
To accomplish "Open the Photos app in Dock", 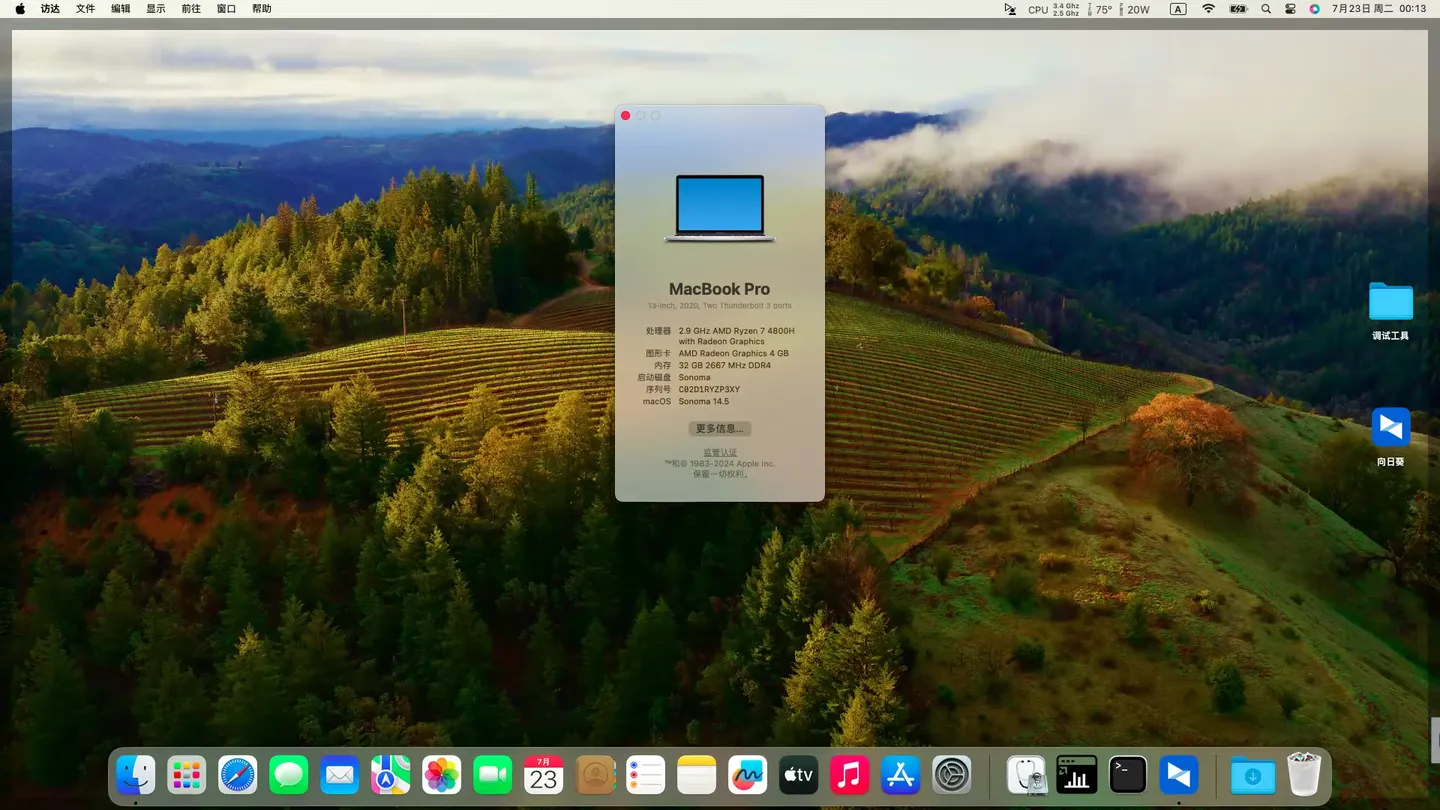I will 441,775.
